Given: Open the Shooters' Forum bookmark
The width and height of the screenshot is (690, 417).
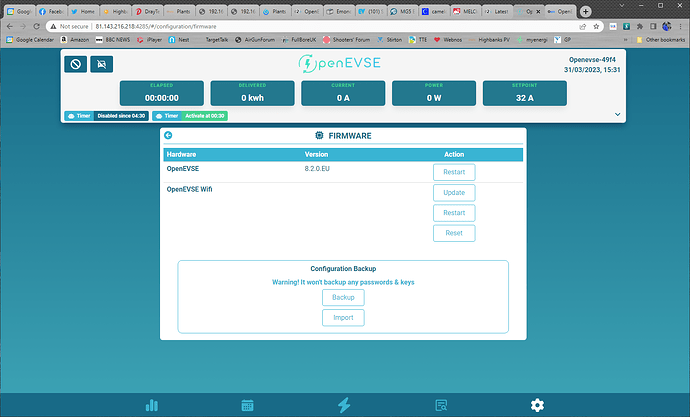Looking at the screenshot, I should coord(346,40).
